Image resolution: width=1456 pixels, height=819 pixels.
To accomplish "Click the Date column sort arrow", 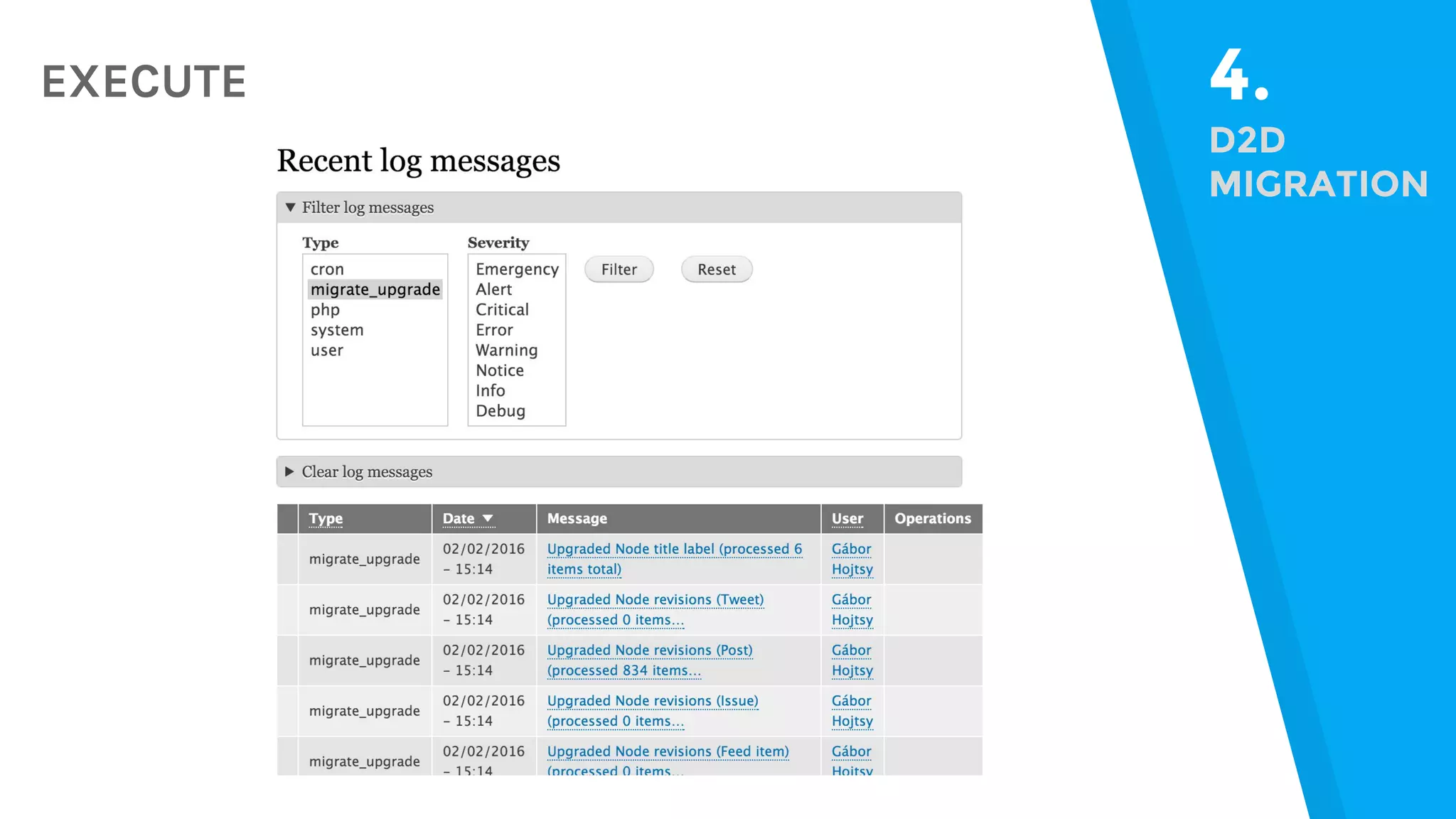I will point(488,518).
